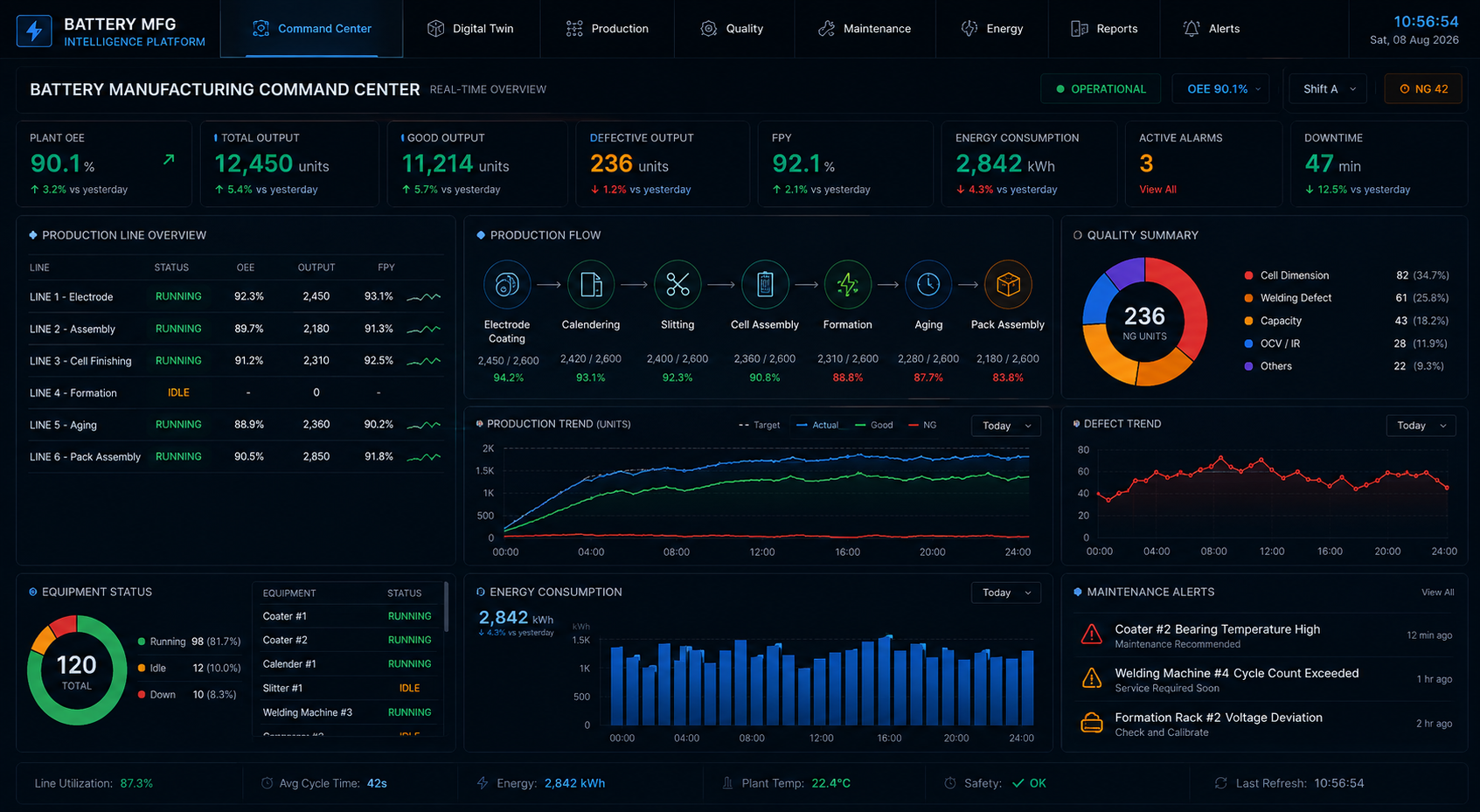1480x812 pixels.
Task: Click the equipment table scrollbar
Action: point(446,607)
